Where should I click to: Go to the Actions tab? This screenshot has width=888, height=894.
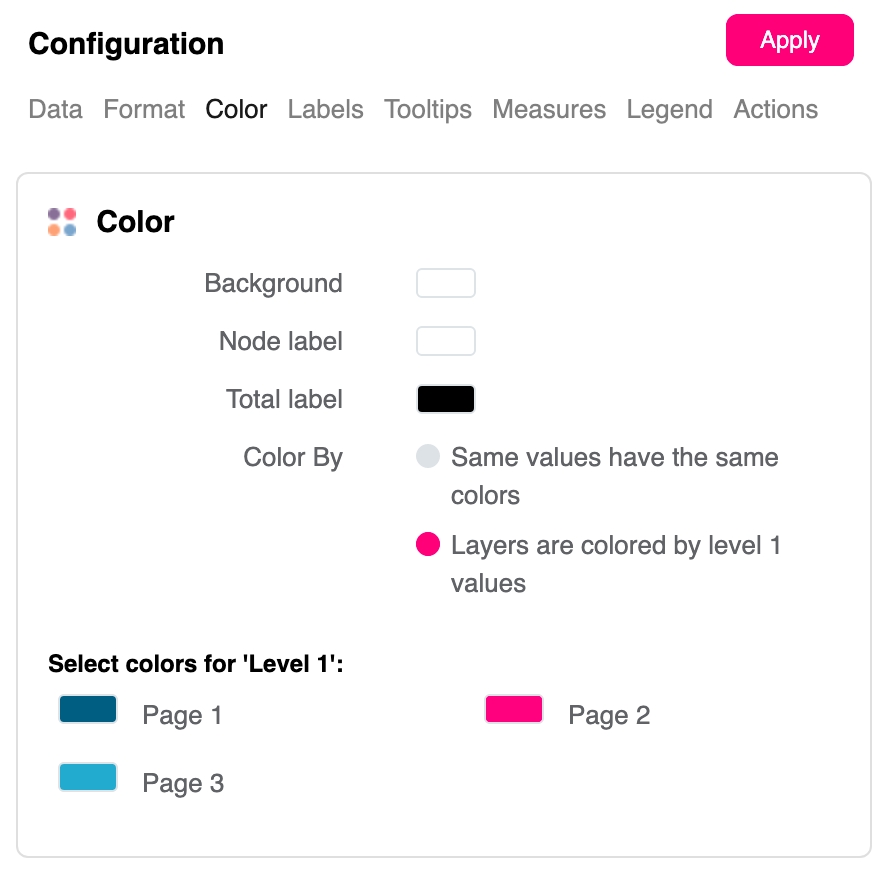(x=775, y=109)
